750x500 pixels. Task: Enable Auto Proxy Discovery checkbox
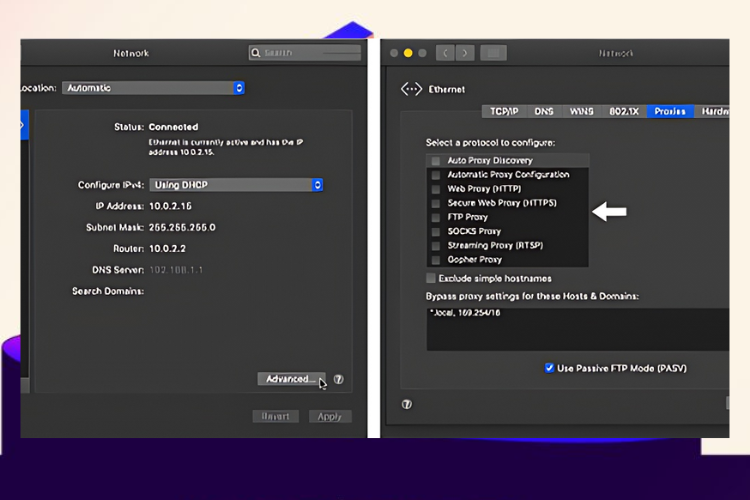tap(436, 161)
